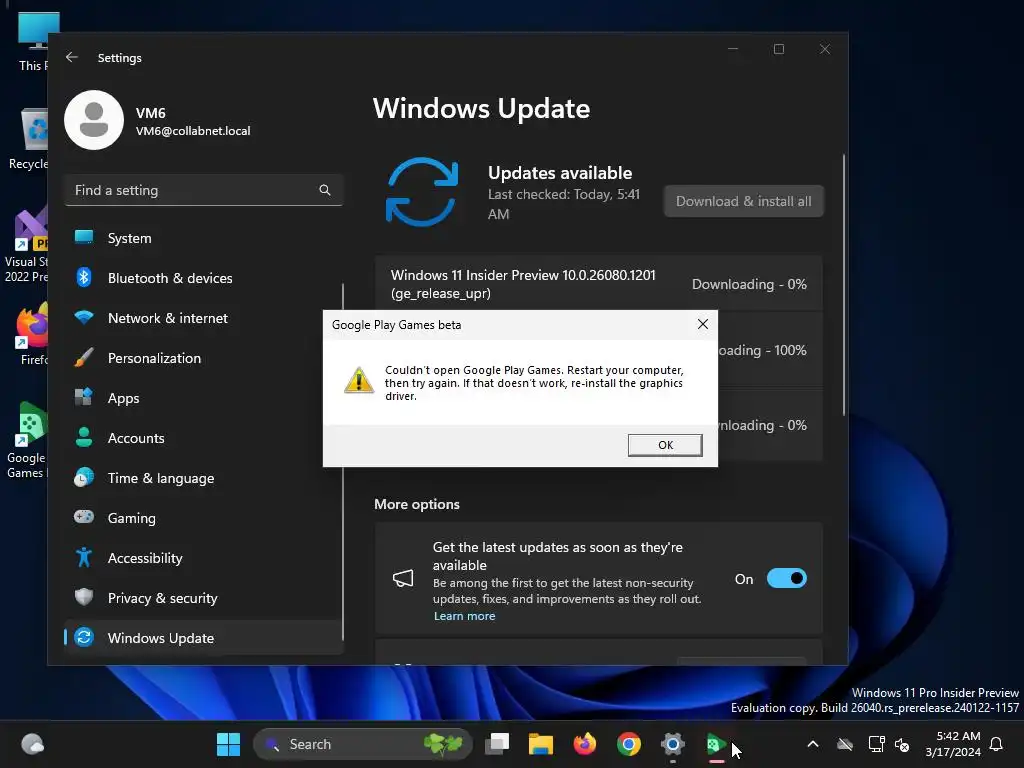Click the muted volume tray icon
This screenshot has height=768, width=1024.
point(903,744)
